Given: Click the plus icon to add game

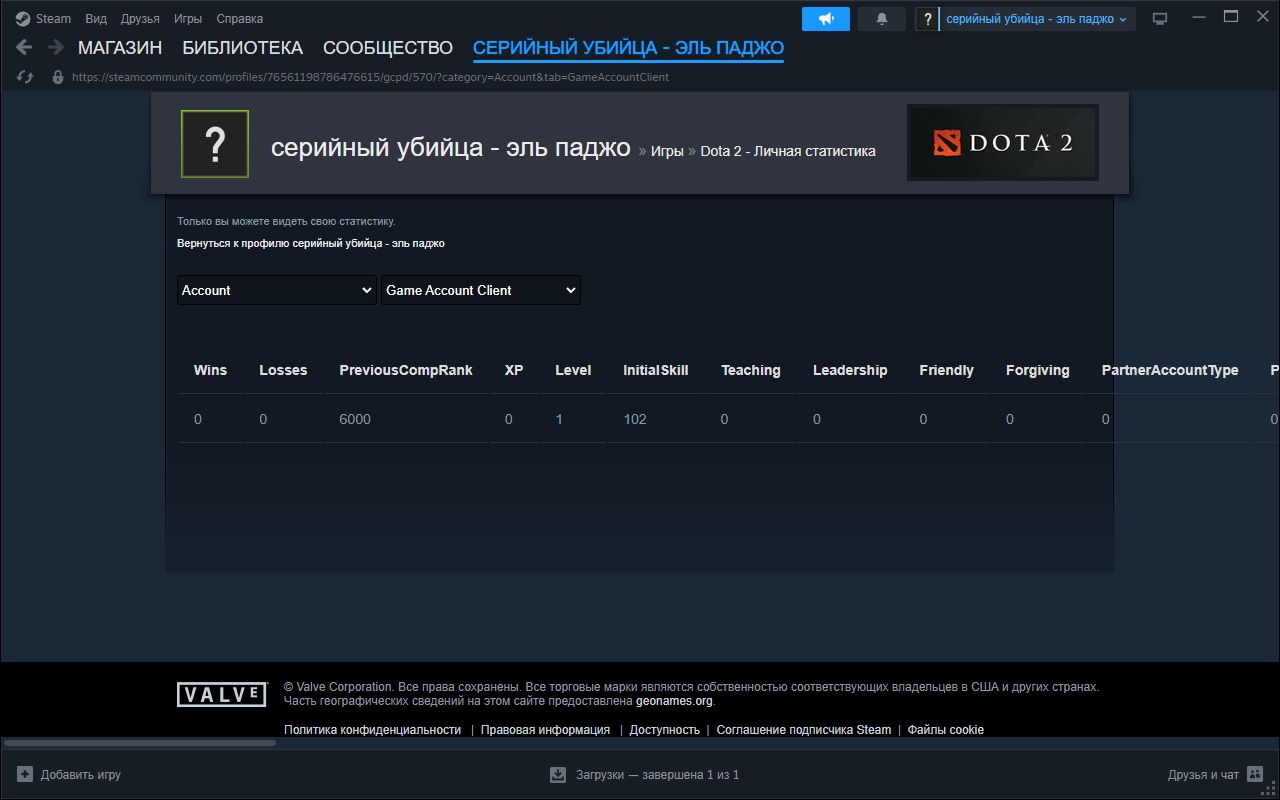Looking at the screenshot, I should (x=25, y=774).
